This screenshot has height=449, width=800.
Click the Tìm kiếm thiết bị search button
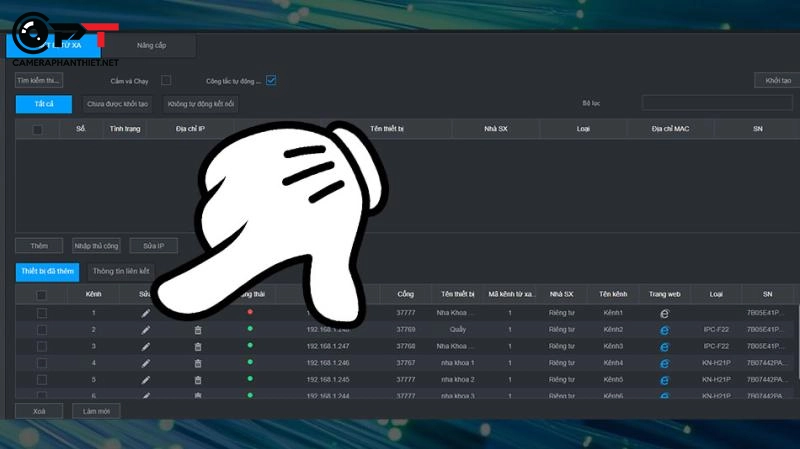pyautogui.click(x=39, y=80)
